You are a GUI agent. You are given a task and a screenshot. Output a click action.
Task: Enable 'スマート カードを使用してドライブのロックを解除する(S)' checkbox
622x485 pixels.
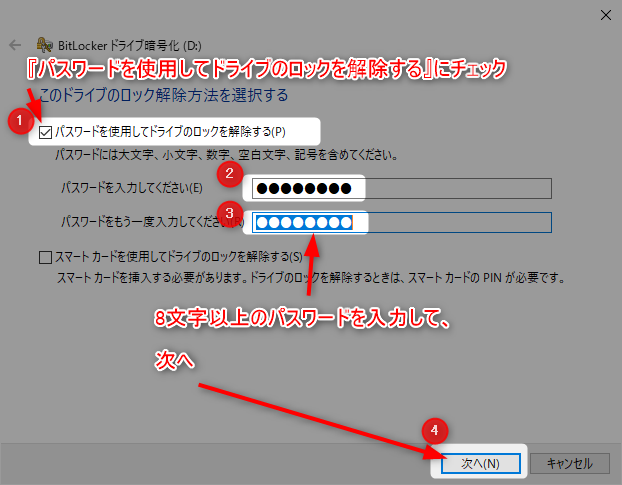pyautogui.click(x=45, y=257)
